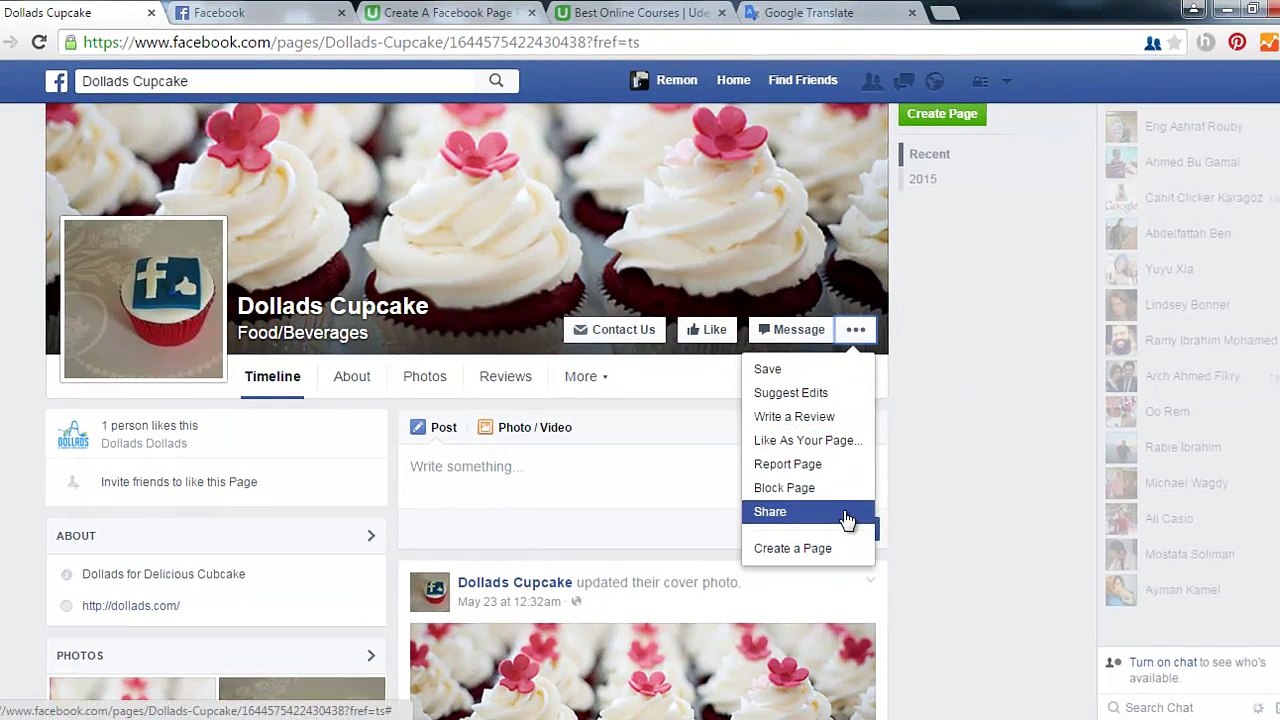1280x720 pixels.
Task: Click the people icon in the address bar
Action: [x=1152, y=43]
